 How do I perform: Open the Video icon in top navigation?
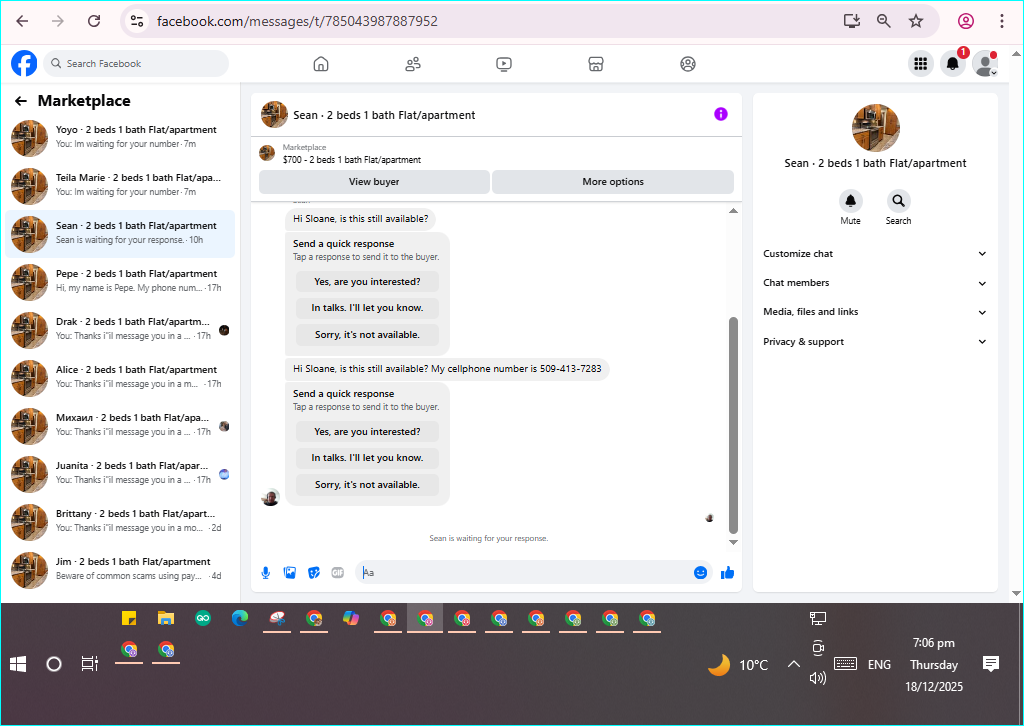(504, 64)
